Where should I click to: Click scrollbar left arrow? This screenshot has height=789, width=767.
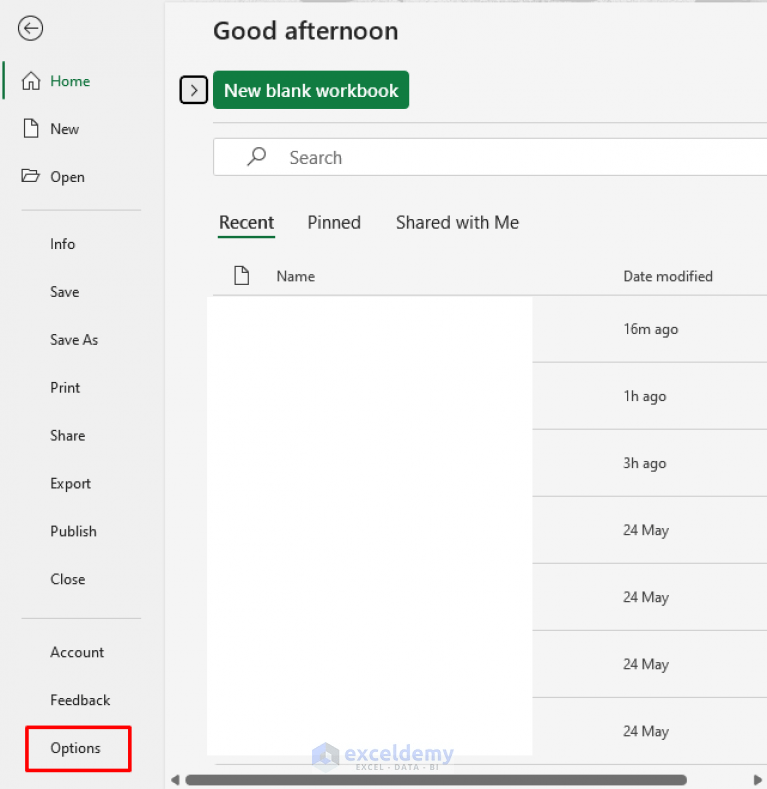tap(175, 780)
